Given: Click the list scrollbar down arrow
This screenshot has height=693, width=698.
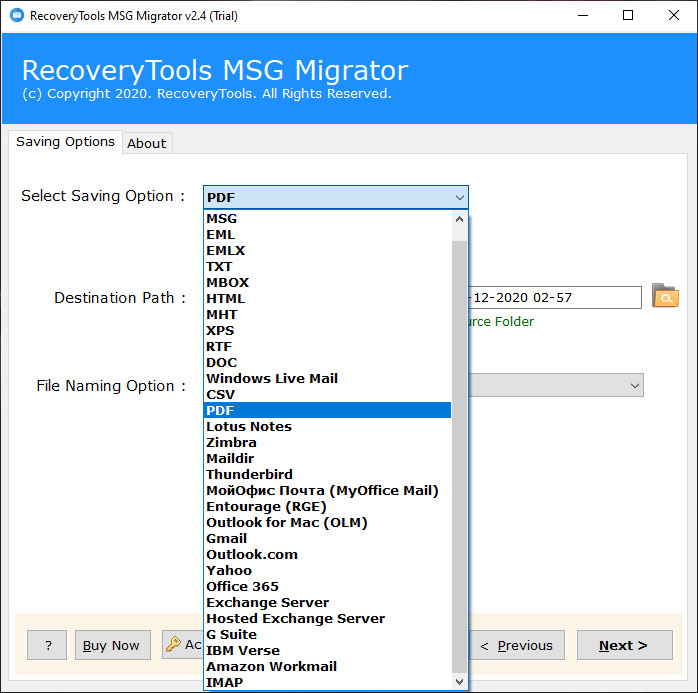Looking at the screenshot, I should 459,681.
